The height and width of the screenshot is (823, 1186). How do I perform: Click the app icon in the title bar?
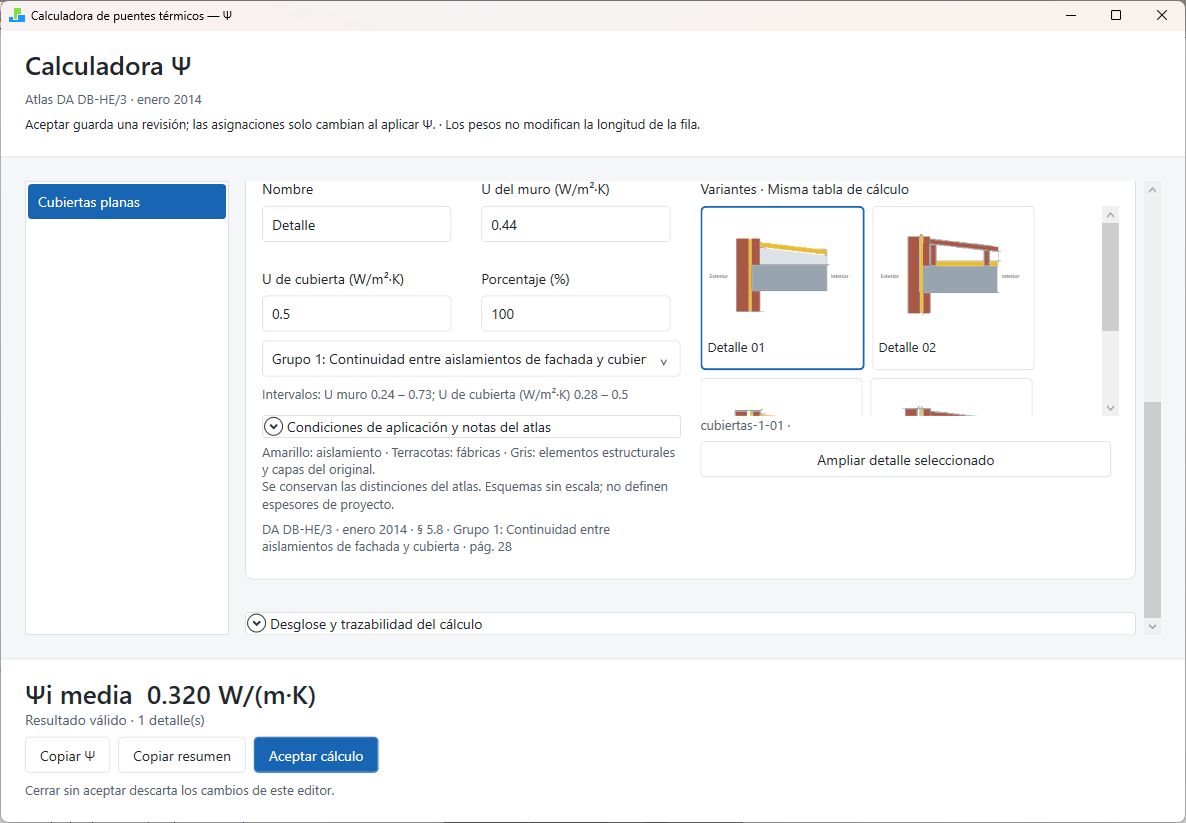(x=17, y=15)
